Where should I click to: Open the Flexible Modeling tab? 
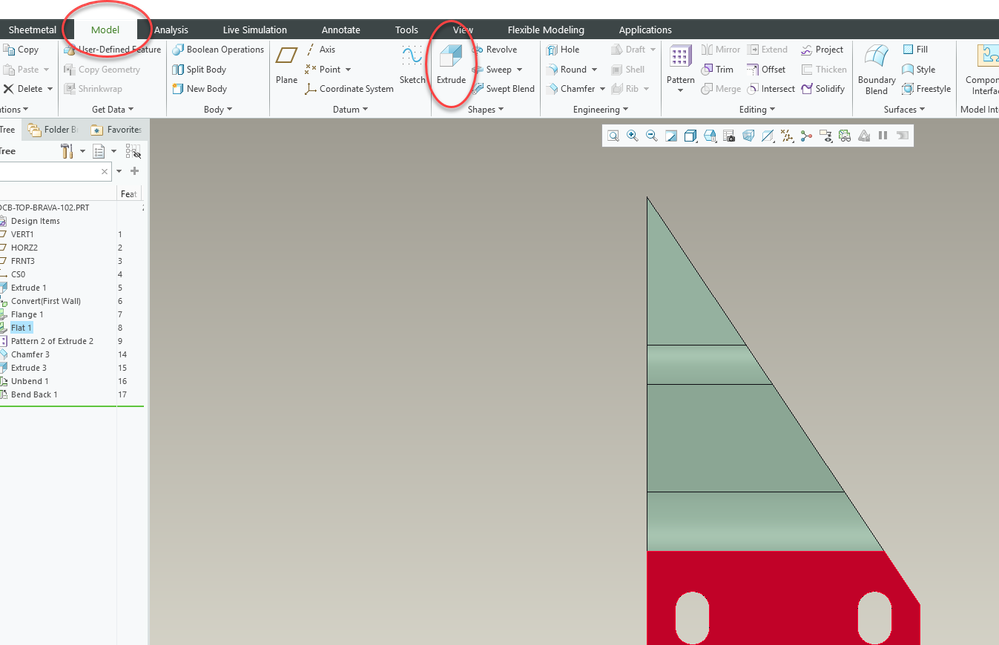click(546, 30)
